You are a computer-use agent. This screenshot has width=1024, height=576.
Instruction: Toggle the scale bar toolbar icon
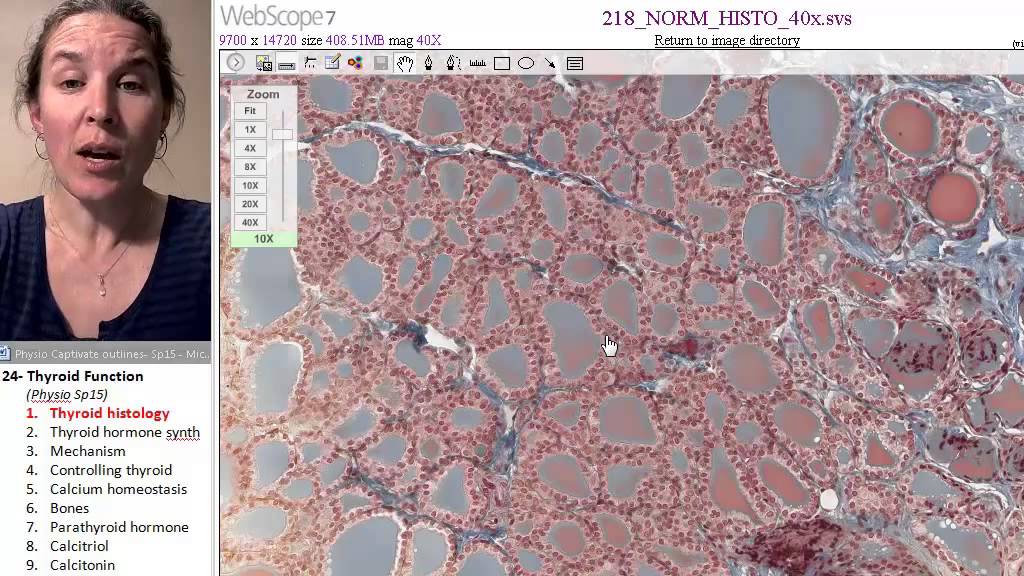coord(287,64)
